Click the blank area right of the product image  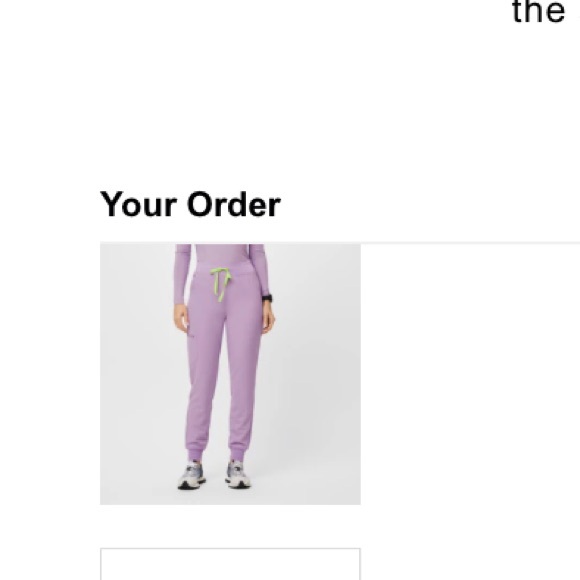(470, 374)
